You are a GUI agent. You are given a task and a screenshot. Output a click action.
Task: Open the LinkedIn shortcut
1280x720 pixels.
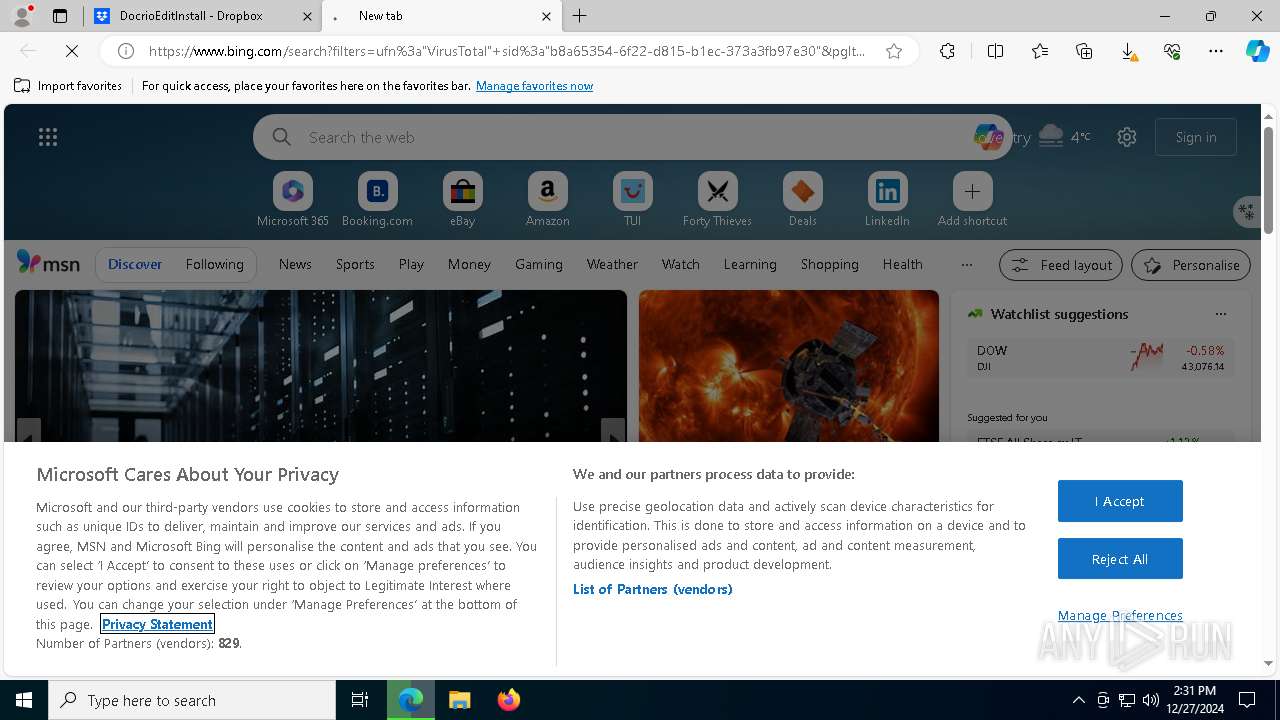point(887,199)
